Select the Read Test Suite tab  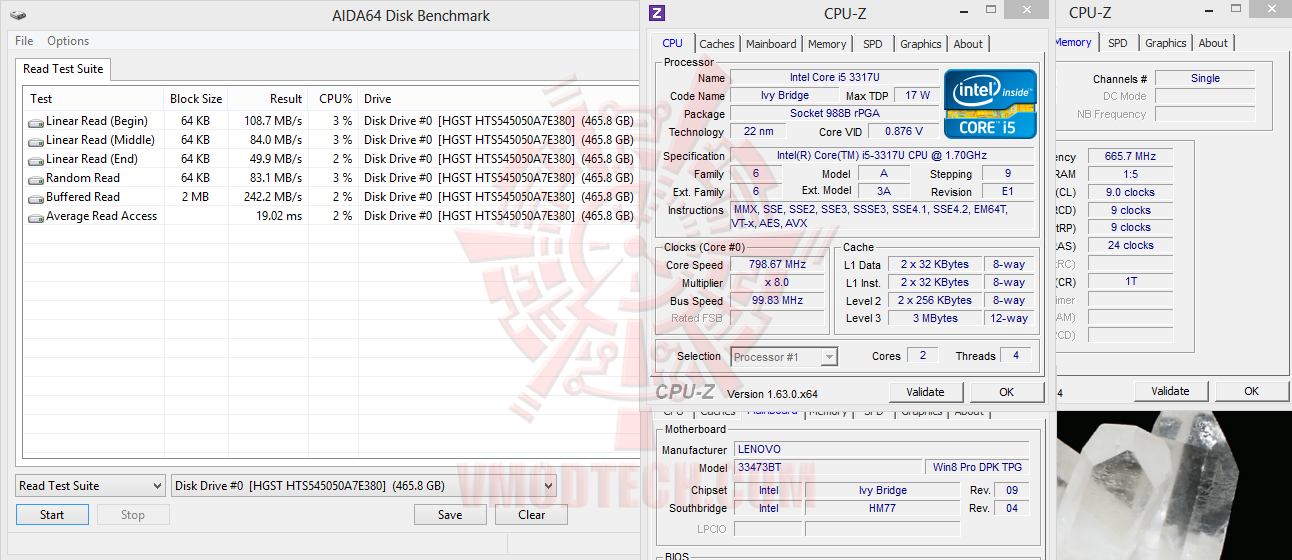pos(62,69)
